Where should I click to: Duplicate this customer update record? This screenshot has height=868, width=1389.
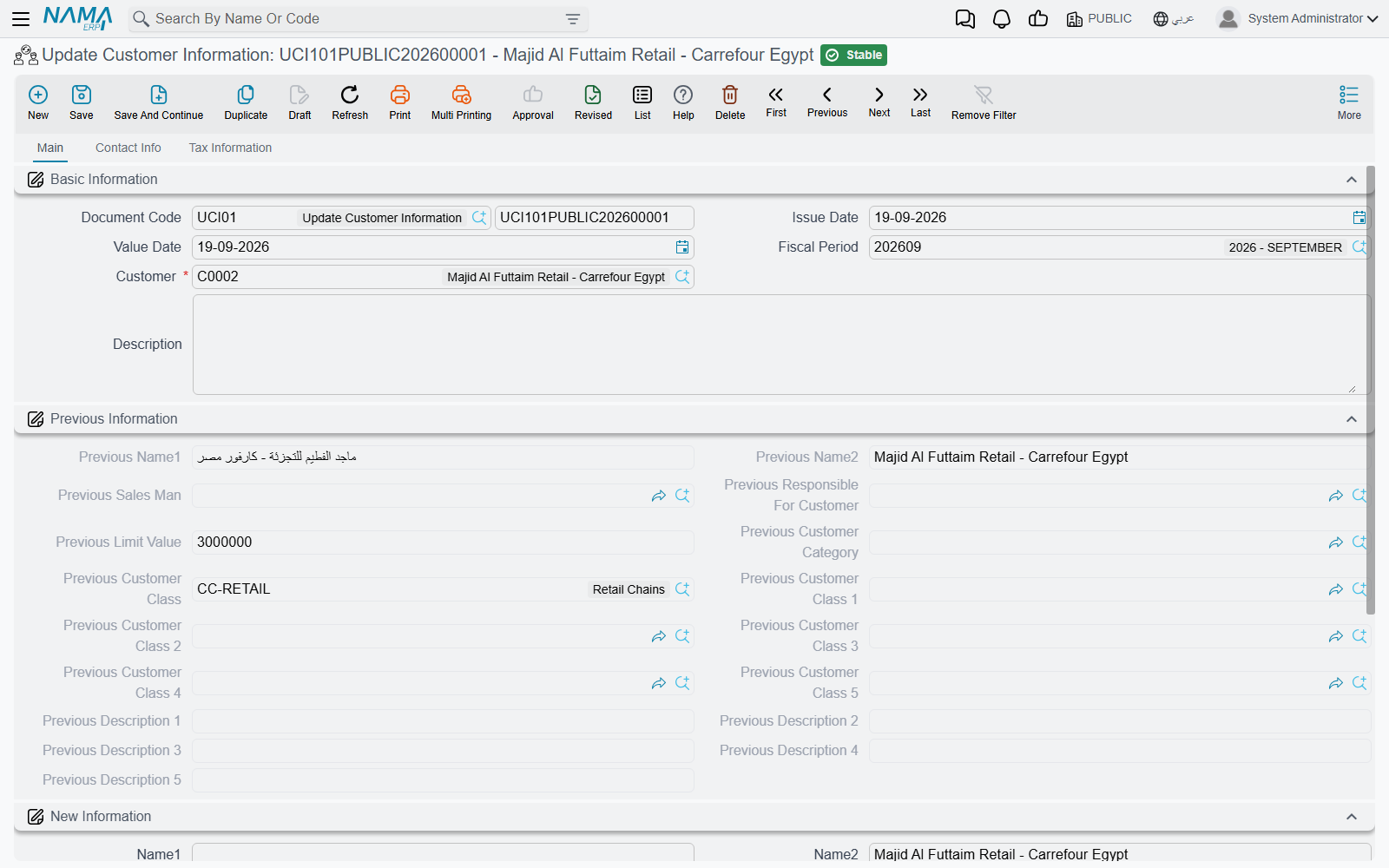[246, 102]
